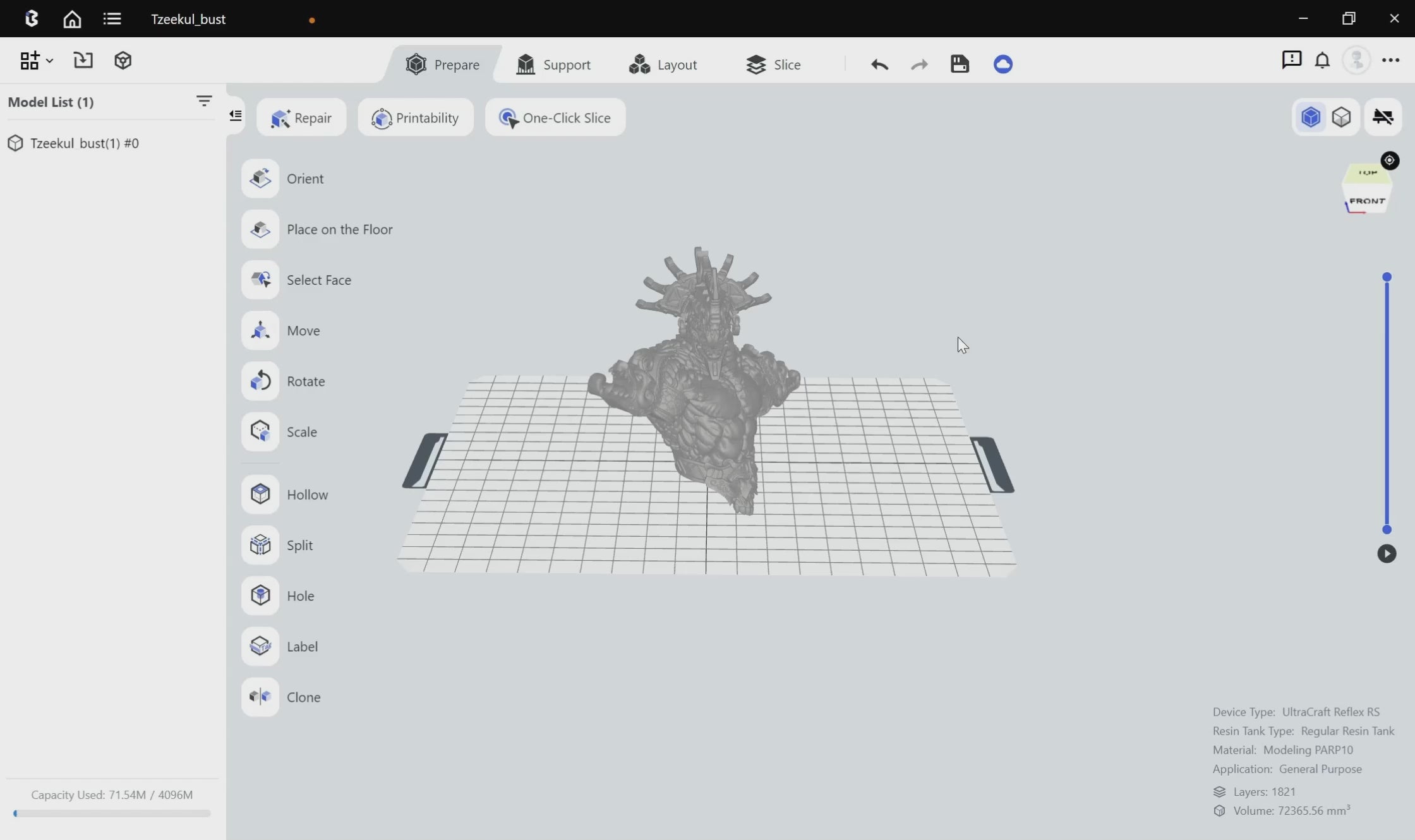Toggle the hide models view button
The height and width of the screenshot is (840, 1415).
(x=1383, y=117)
